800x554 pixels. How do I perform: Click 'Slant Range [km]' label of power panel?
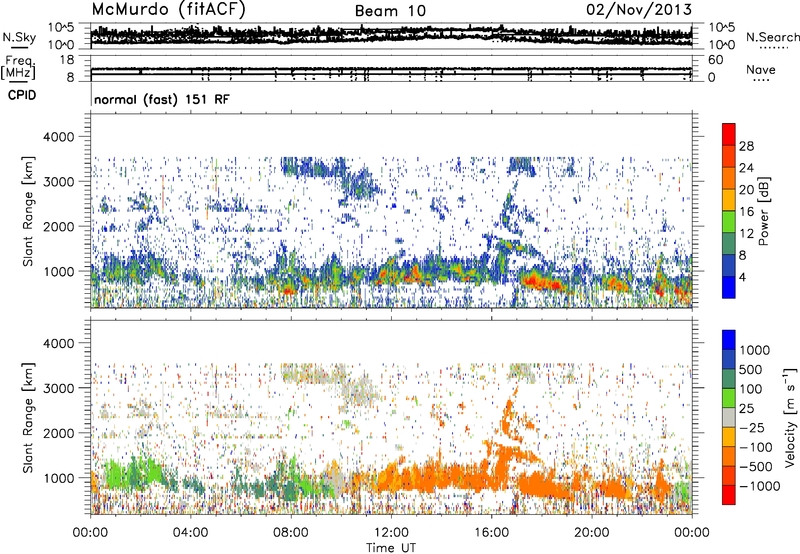[28, 211]
